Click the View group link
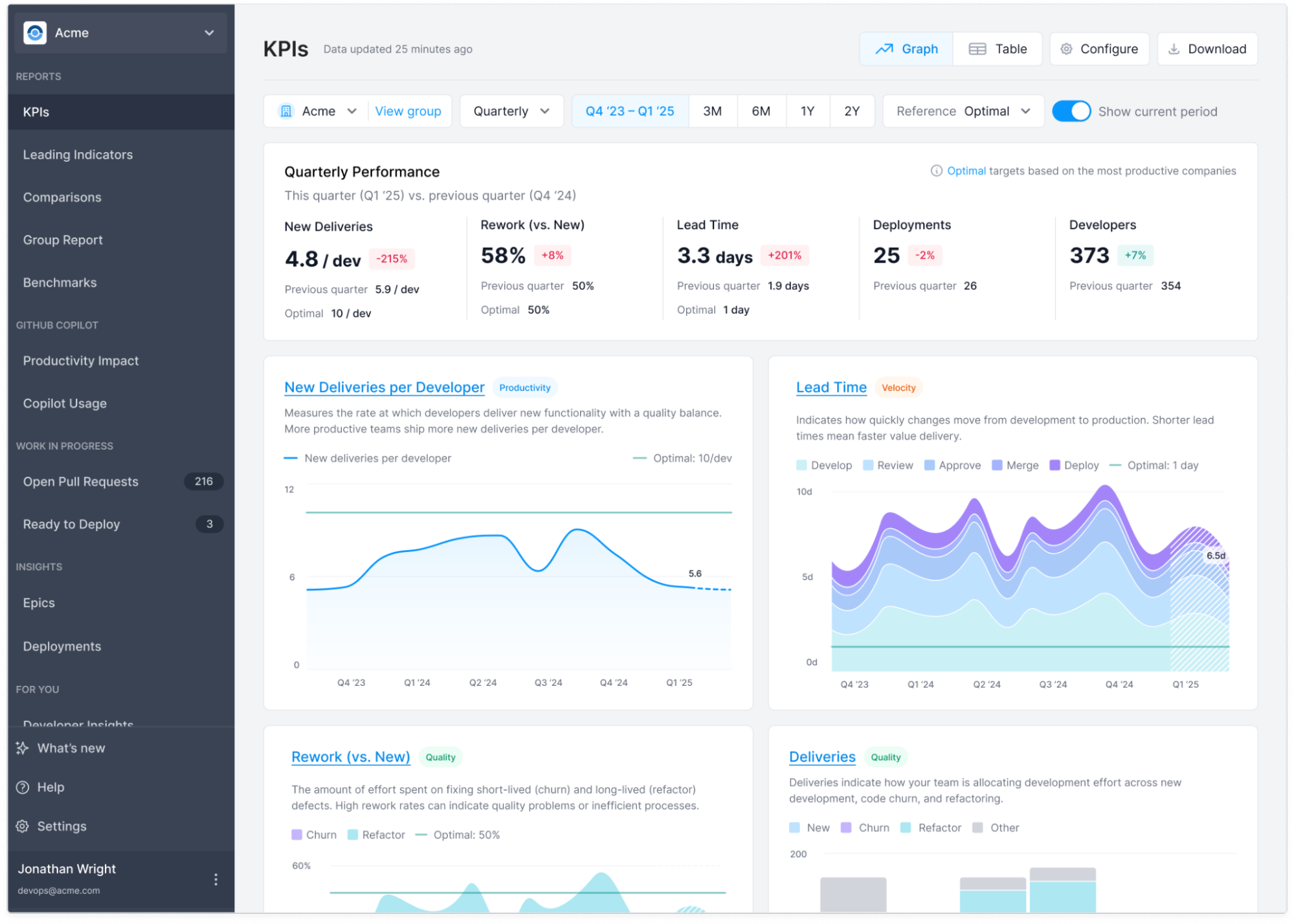1294x924 pixels. [x=408, y=111]
